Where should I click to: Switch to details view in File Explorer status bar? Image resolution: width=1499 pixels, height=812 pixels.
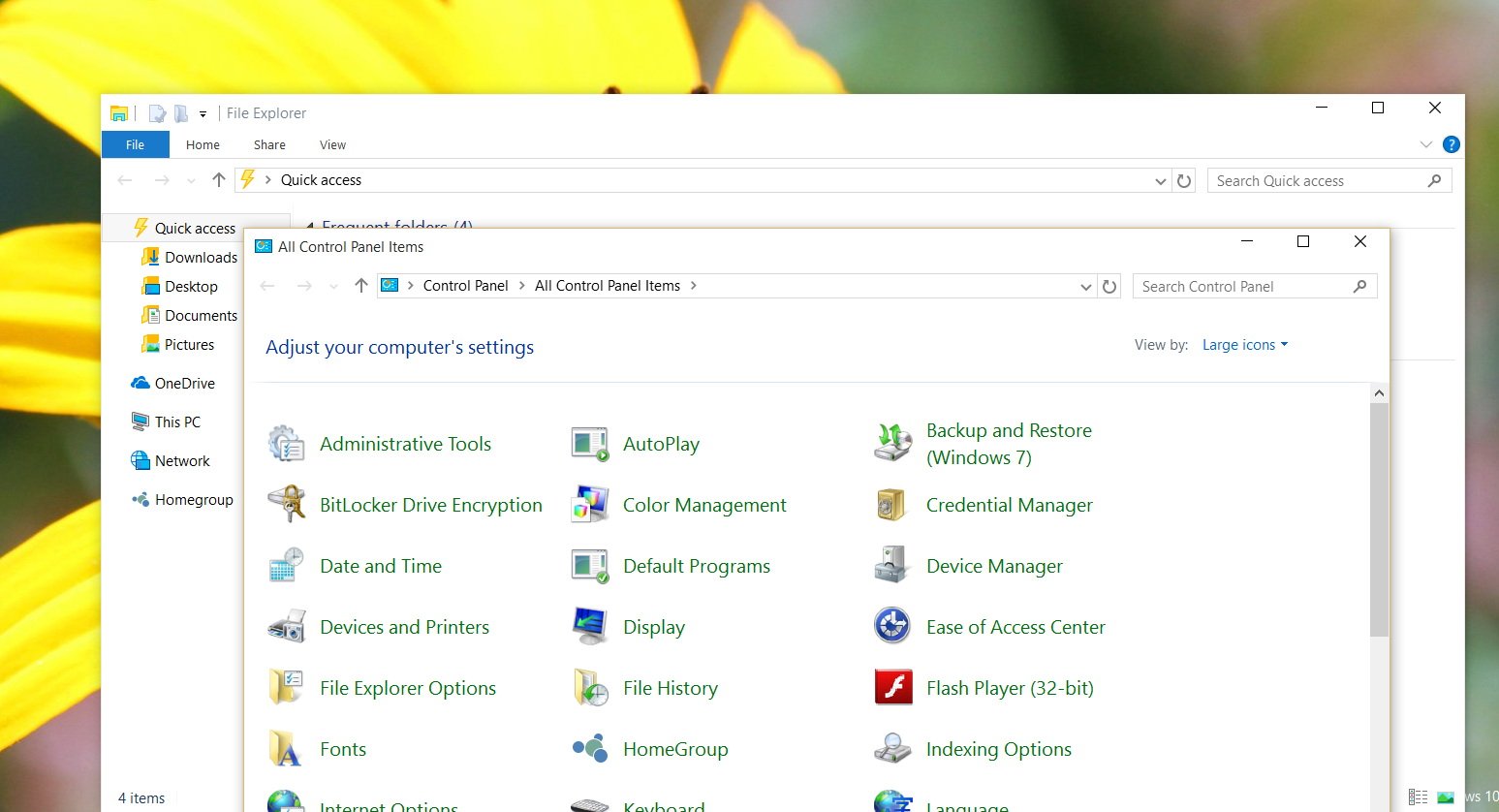point(1418,796)
